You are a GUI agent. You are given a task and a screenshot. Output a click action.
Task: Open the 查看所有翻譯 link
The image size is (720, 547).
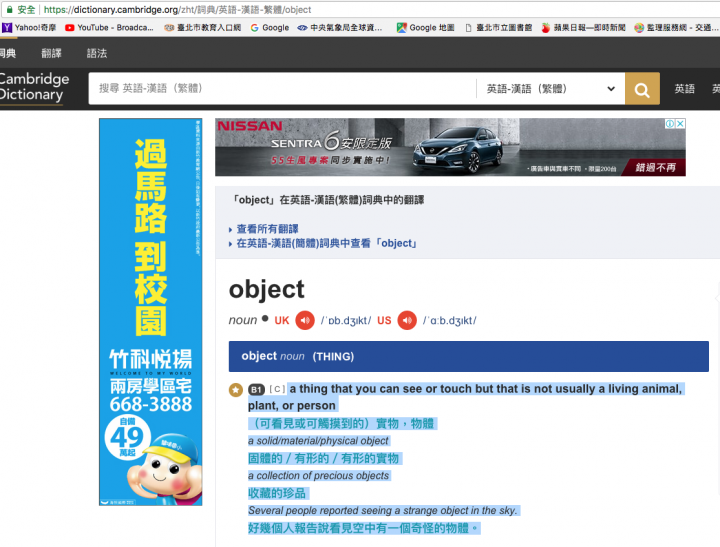click(267, 229)
